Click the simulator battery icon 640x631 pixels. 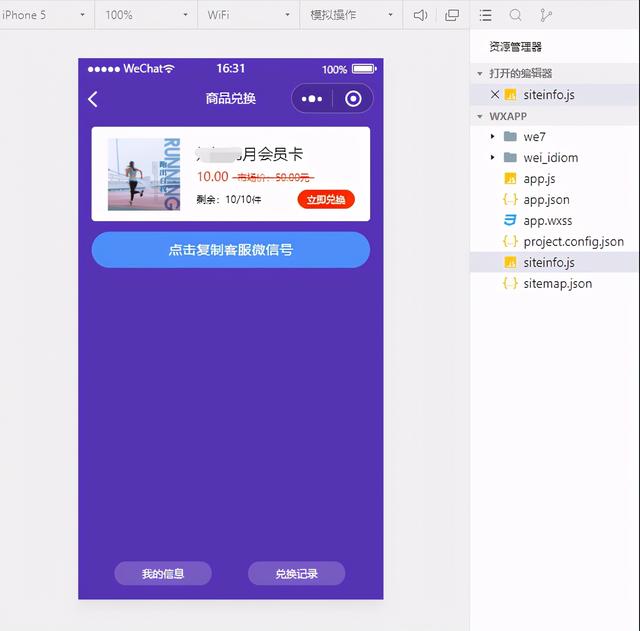point(364,69)
